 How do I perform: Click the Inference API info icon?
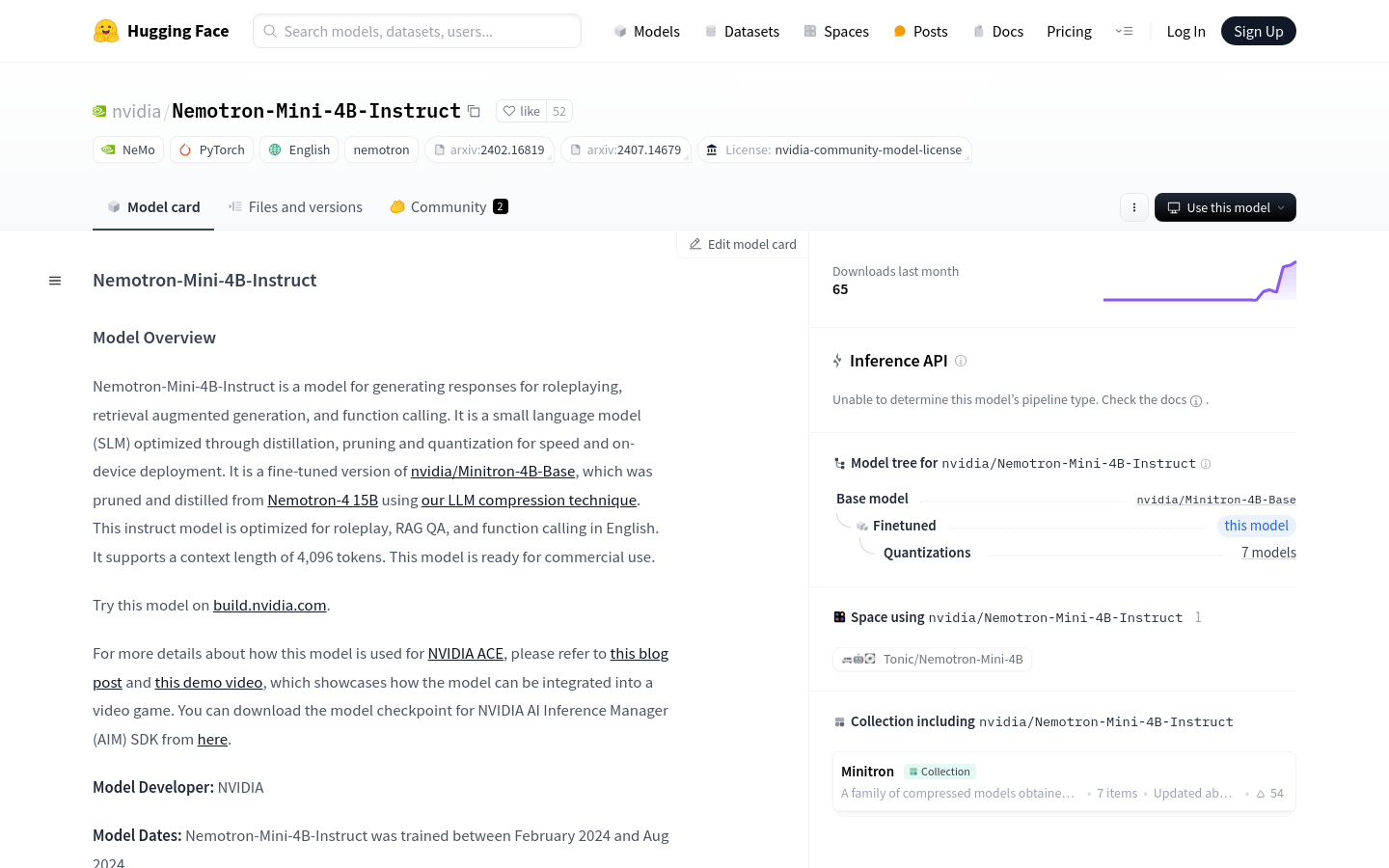[961, 361]
